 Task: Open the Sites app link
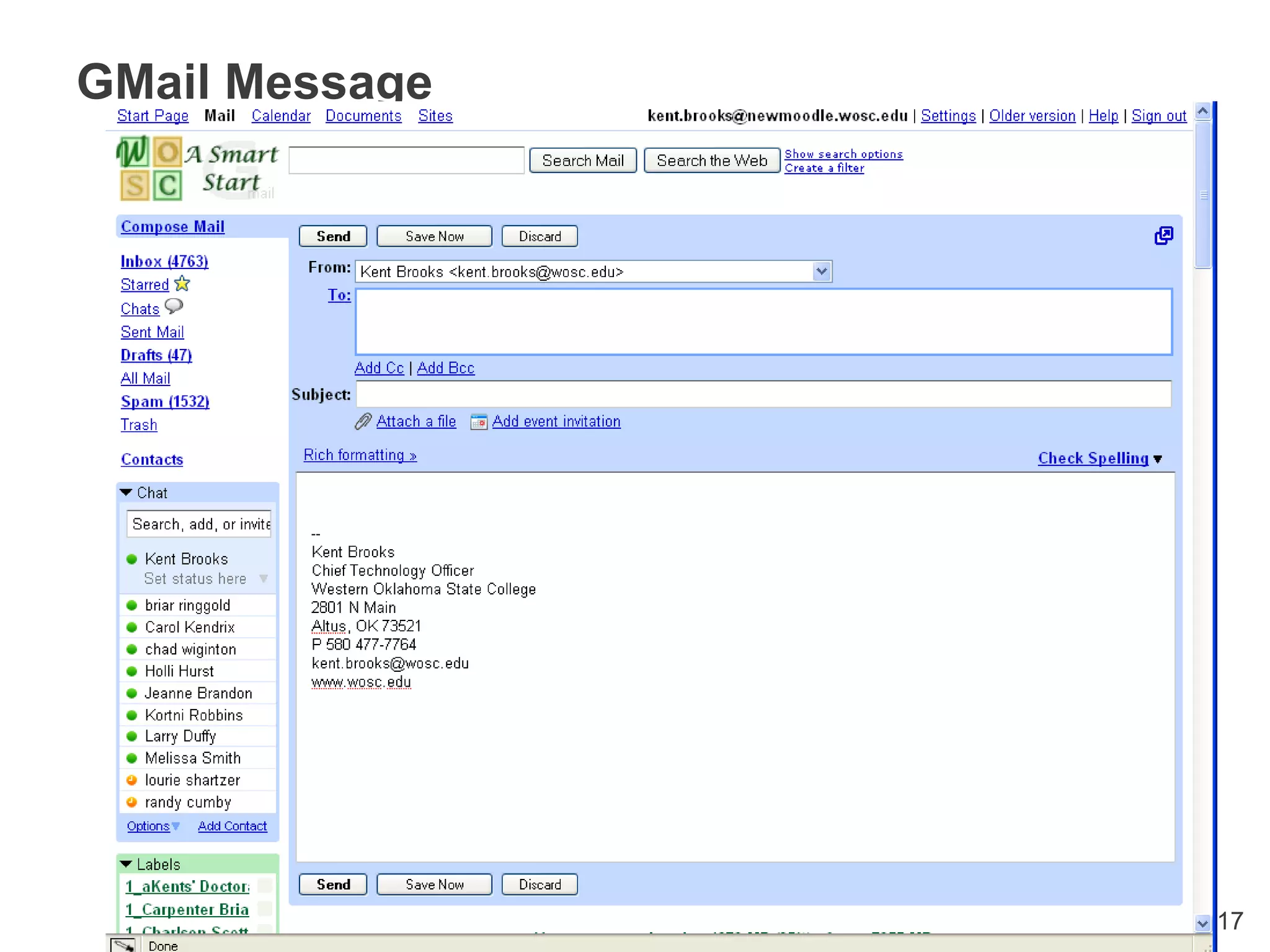435,116
